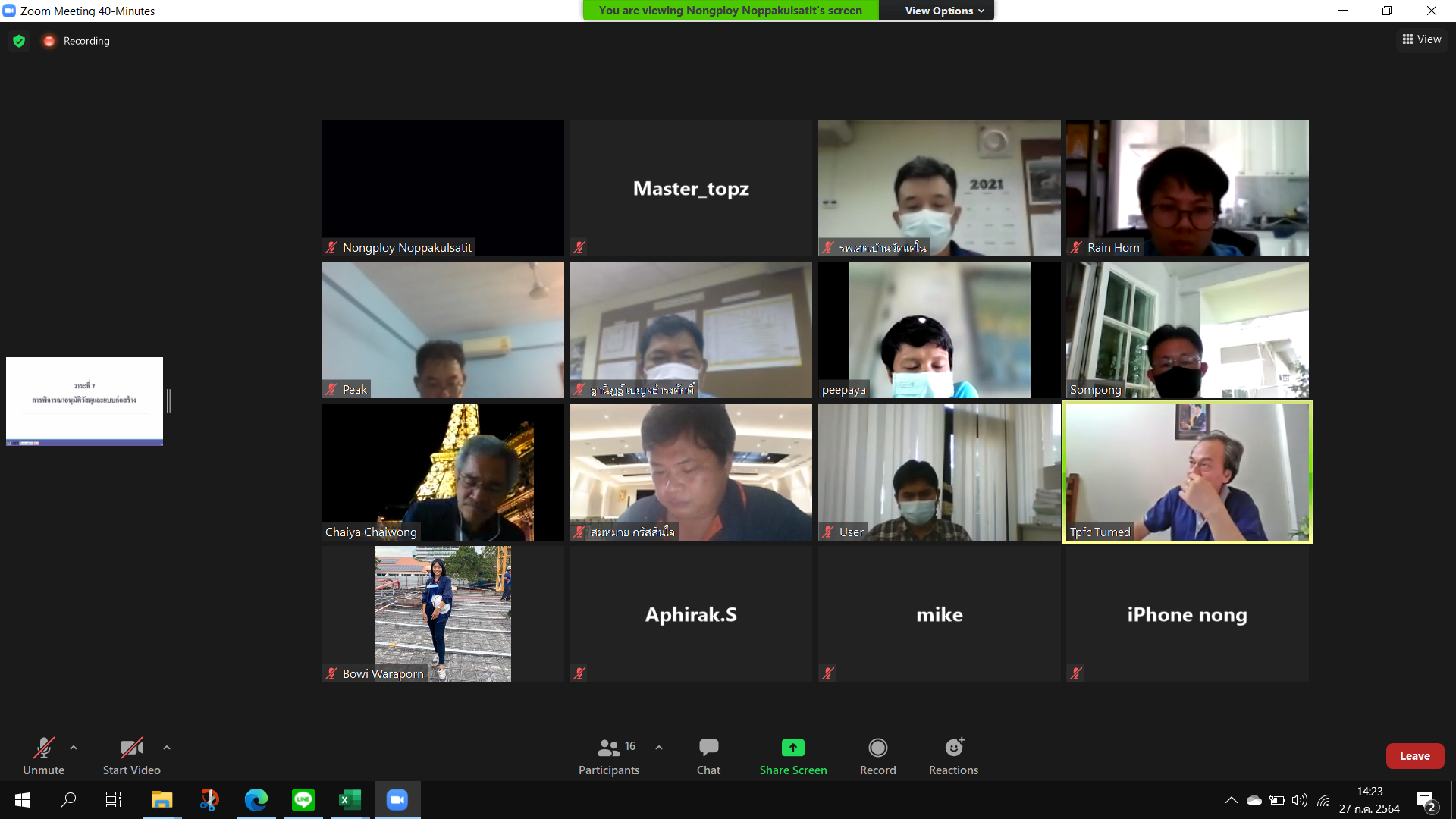The height and width of the screenshot is (819, 1456).
Task: Open the LINE app from the taskbar
Action: point(303,799)
